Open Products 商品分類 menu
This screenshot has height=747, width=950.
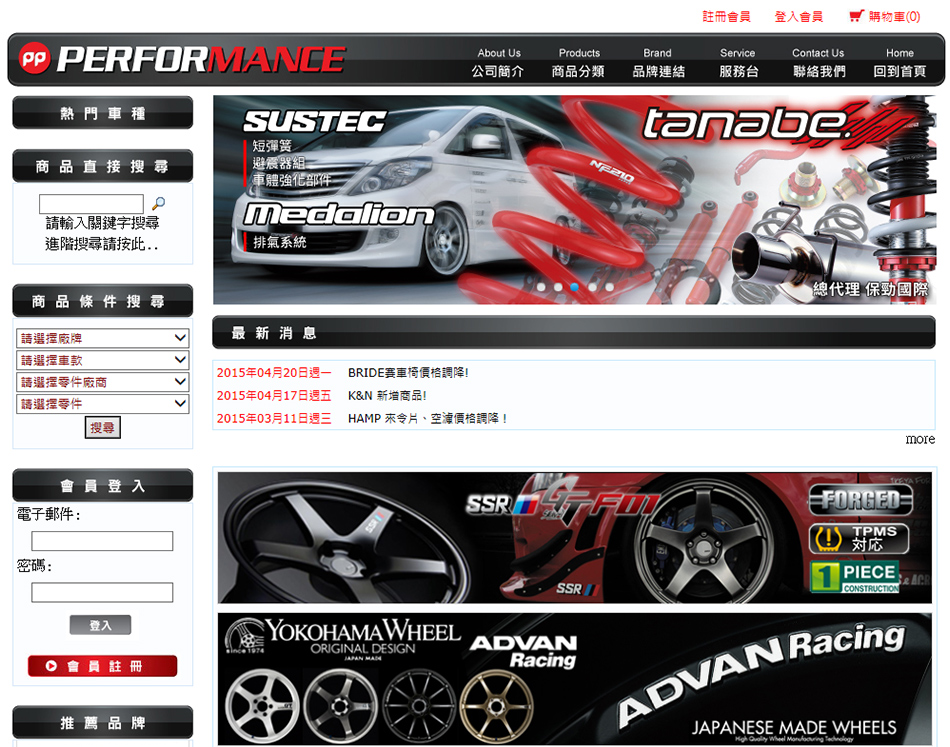coord(579,62)
